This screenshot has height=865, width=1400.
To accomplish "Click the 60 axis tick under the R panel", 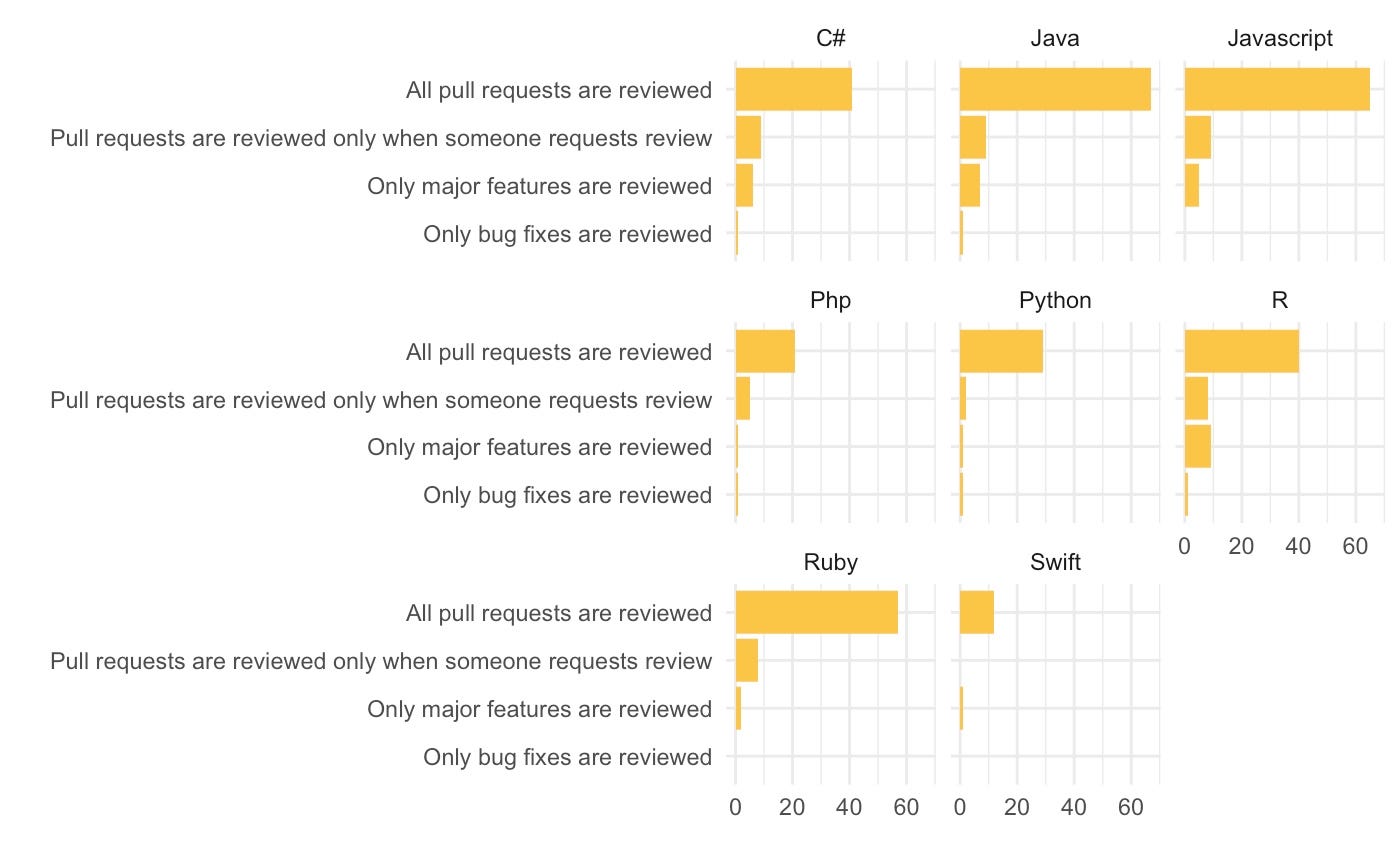I will (1355, 546).
